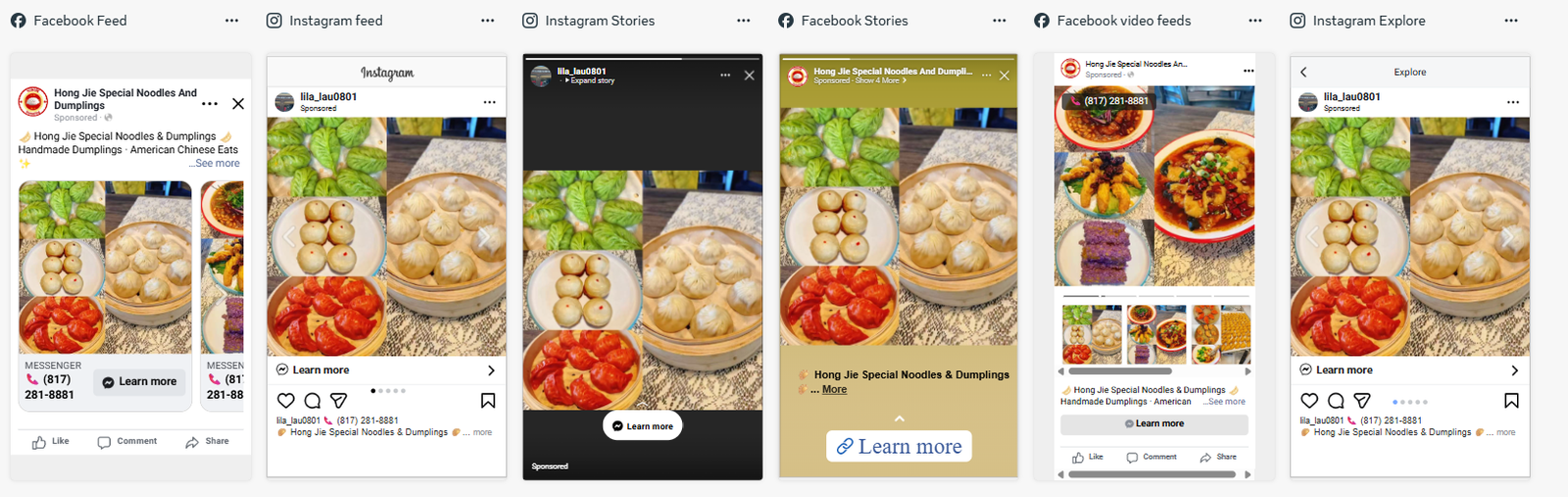
Task: Click the comment bubble icon in Instagram Explore
Action: pyautogui.click(x=1336, y=400)
